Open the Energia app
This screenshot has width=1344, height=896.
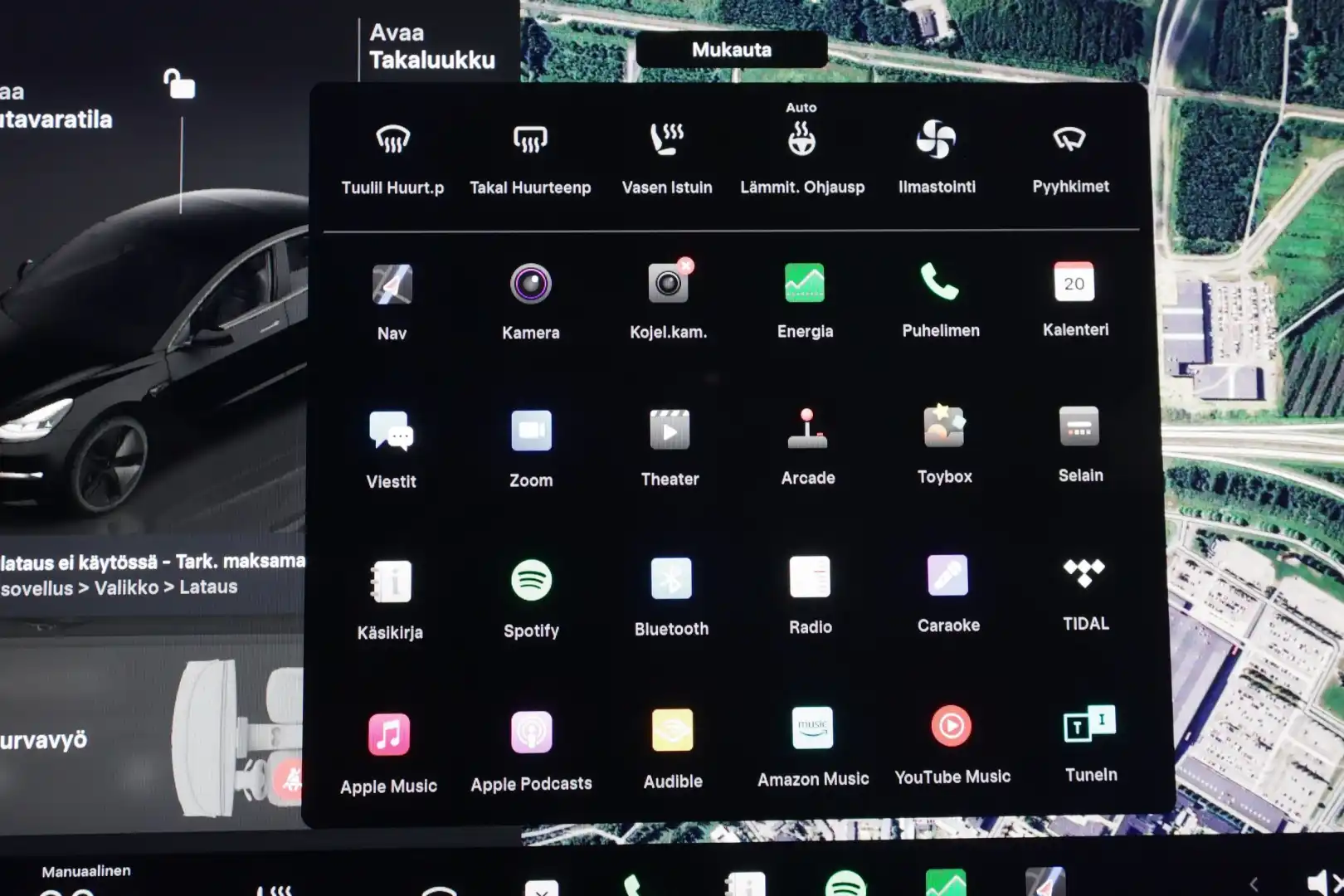(805, 282)
